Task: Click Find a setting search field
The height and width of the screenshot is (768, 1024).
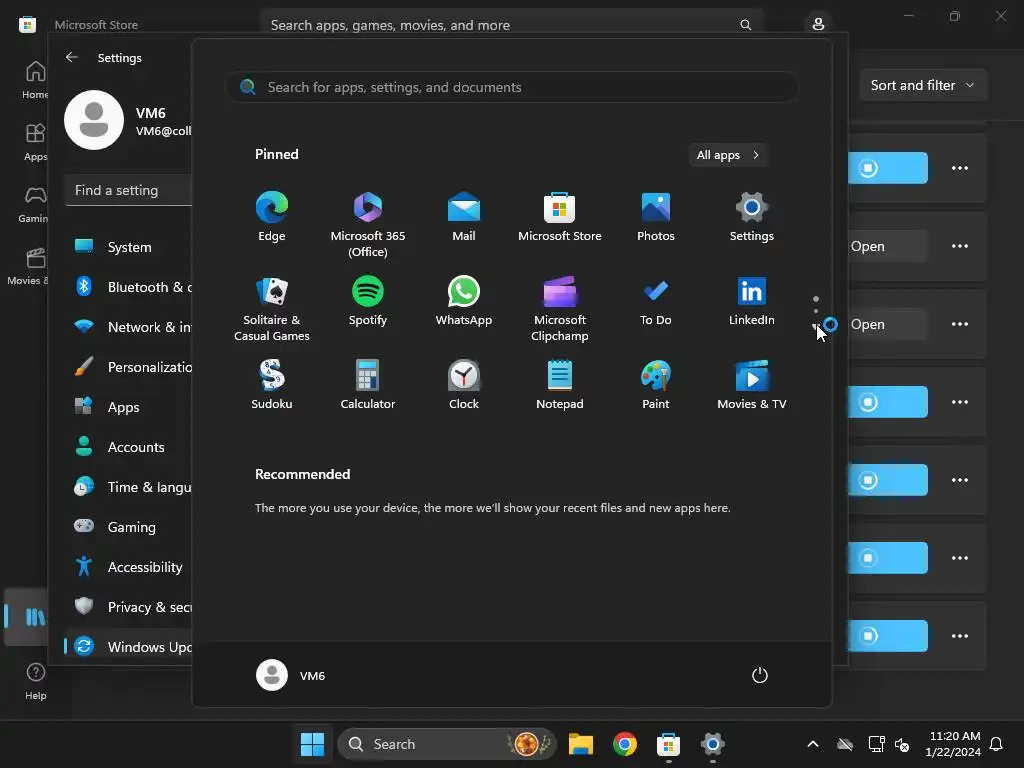Action: (129, 190)
